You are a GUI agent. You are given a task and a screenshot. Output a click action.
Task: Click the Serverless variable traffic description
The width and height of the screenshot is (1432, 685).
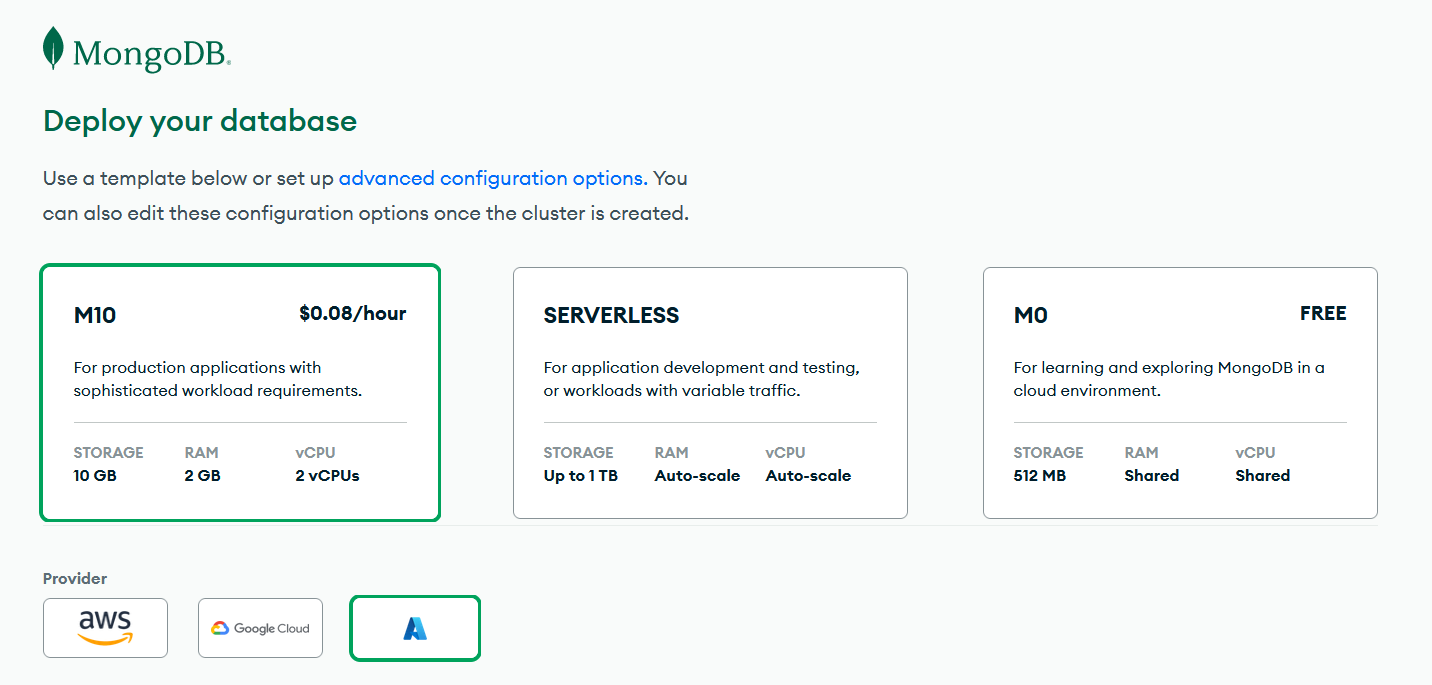(702, 379)
